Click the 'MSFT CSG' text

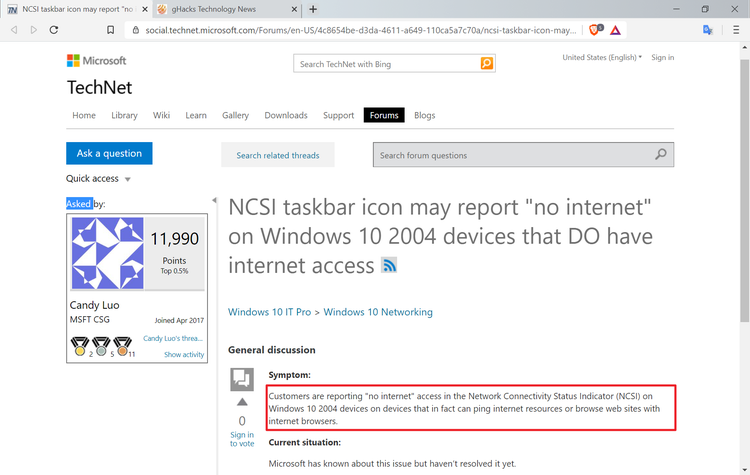click(x=89, y=320)
